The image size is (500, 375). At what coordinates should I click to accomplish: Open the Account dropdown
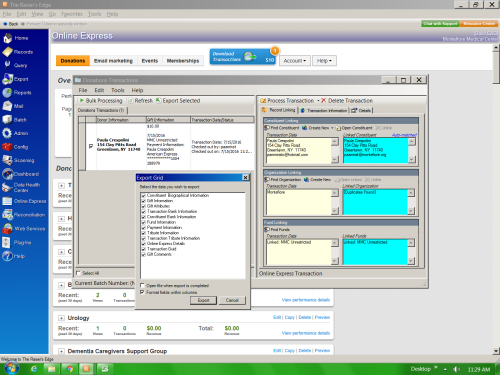click(295, 61)
